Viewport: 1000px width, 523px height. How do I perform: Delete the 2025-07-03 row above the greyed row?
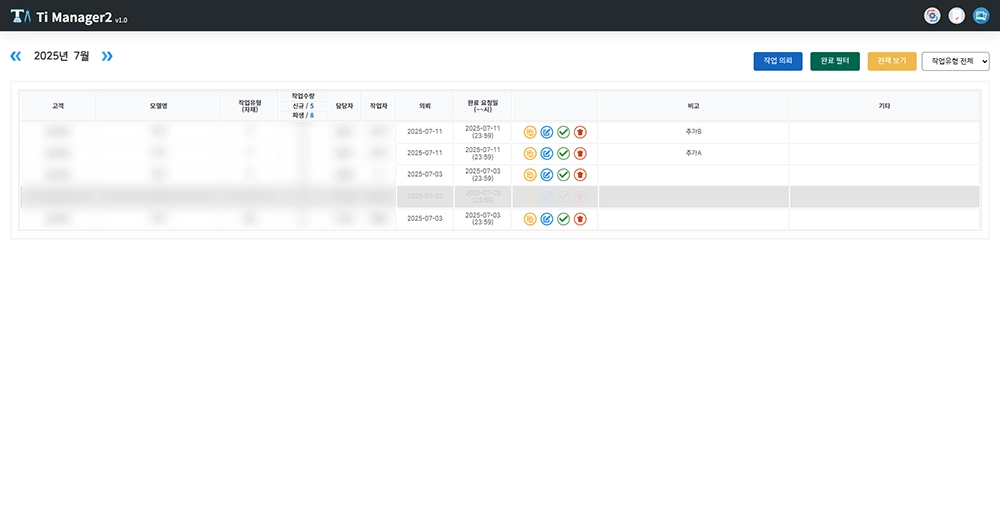580,175
